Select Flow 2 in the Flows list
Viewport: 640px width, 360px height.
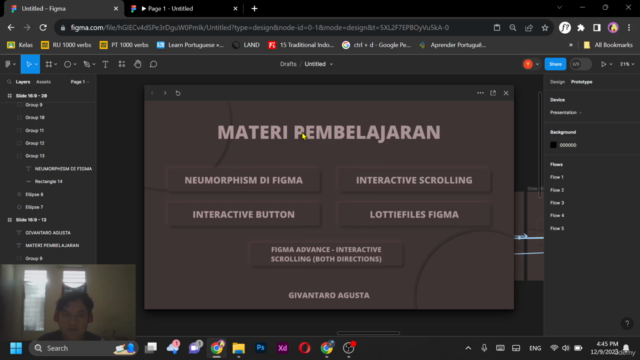coord(557,190)
